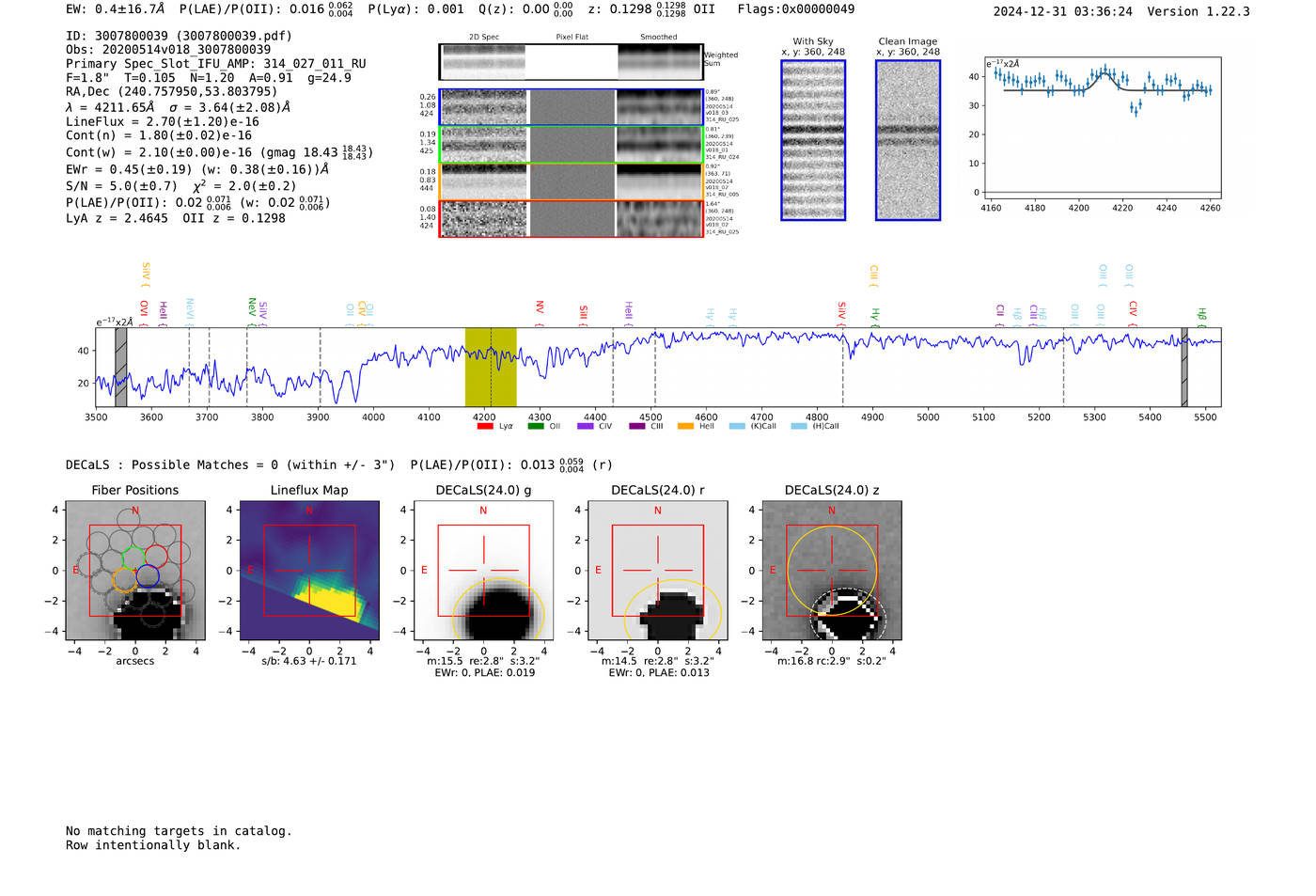Click the yellow highlighted band in the spectrum
This screenshot has width=1316, height=896.
pyautogui.click(x=491, y=367)
